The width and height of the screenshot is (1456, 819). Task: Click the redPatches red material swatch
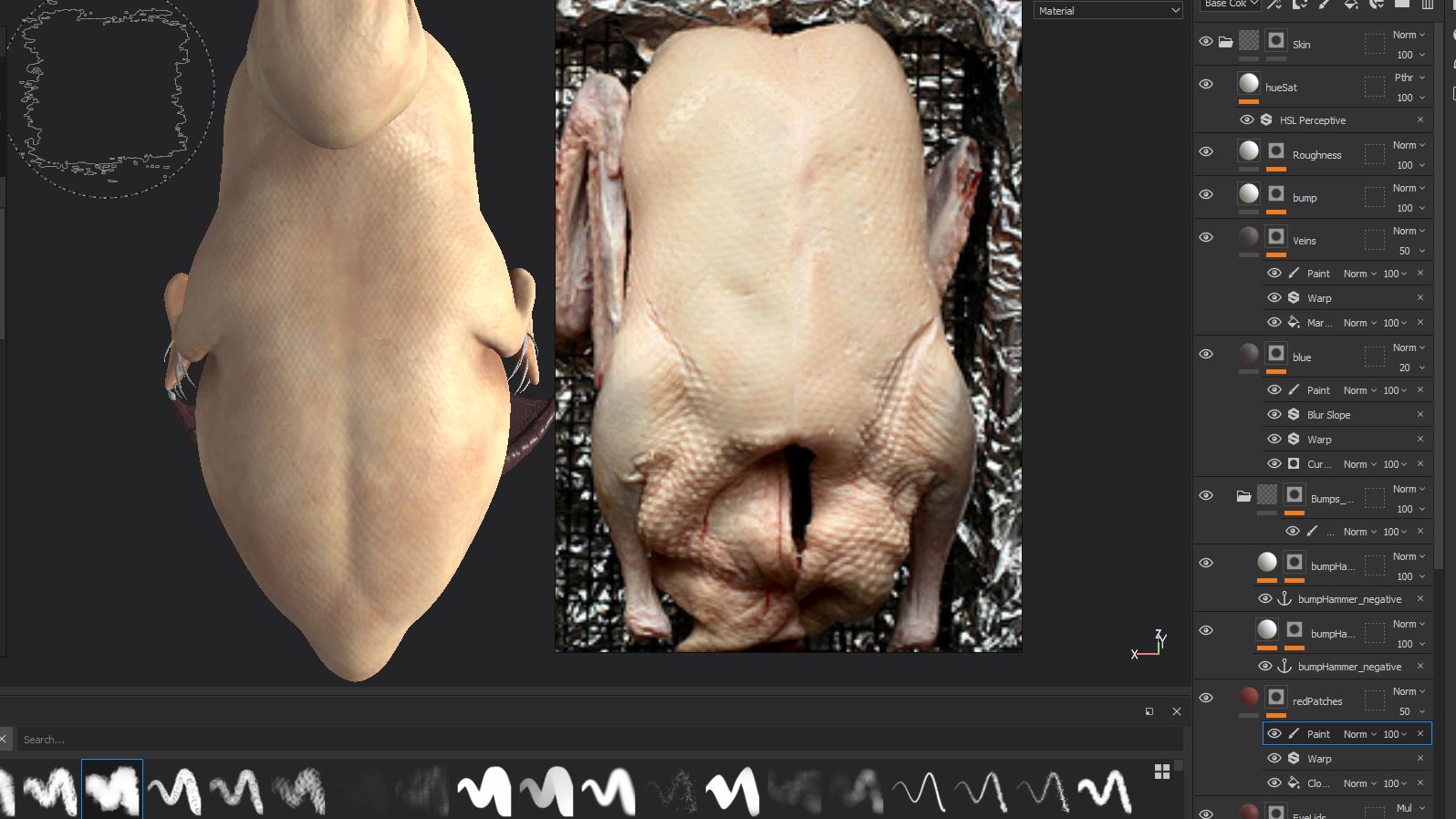click(x=1249, y=697)
